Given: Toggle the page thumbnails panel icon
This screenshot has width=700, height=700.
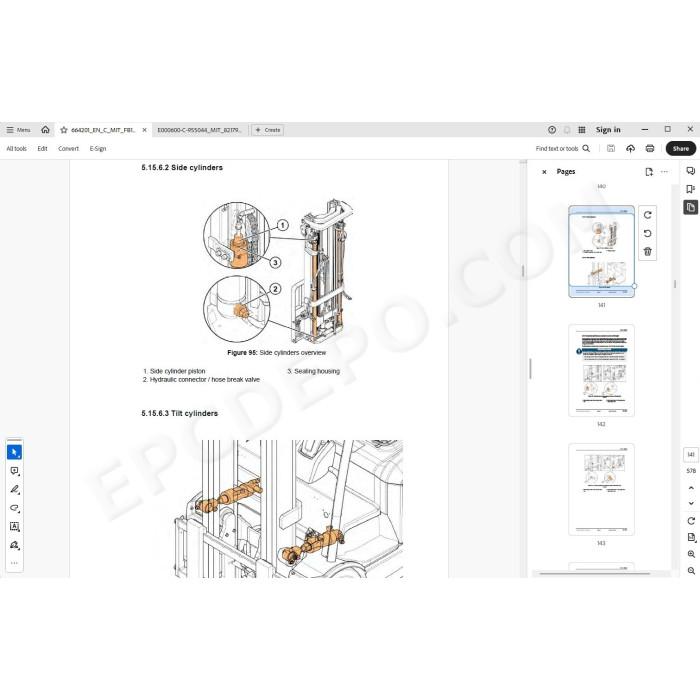Looking at the screenshot, I should pos(690,207).
